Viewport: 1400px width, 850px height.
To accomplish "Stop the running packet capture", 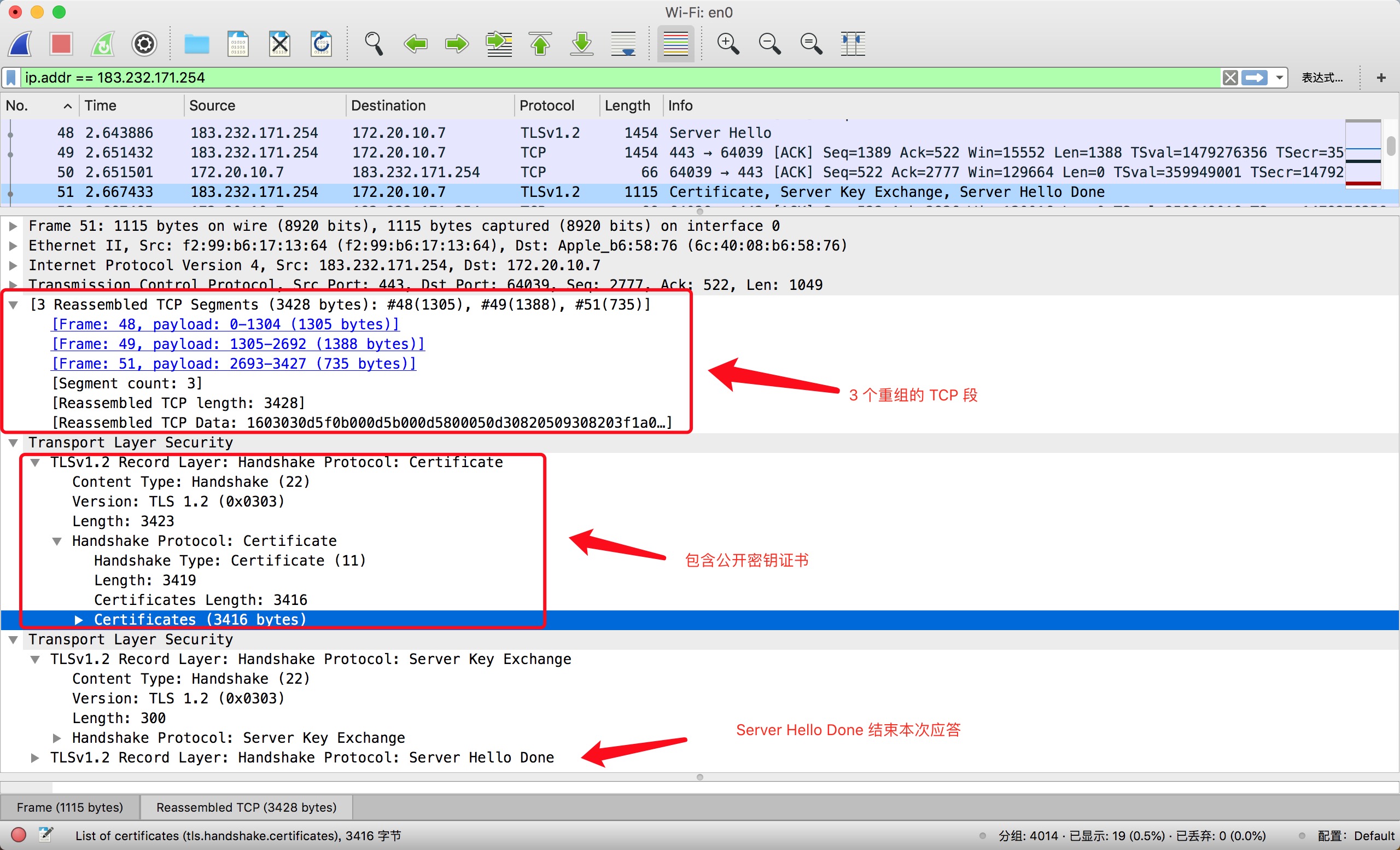I will [x=61, y=44].
